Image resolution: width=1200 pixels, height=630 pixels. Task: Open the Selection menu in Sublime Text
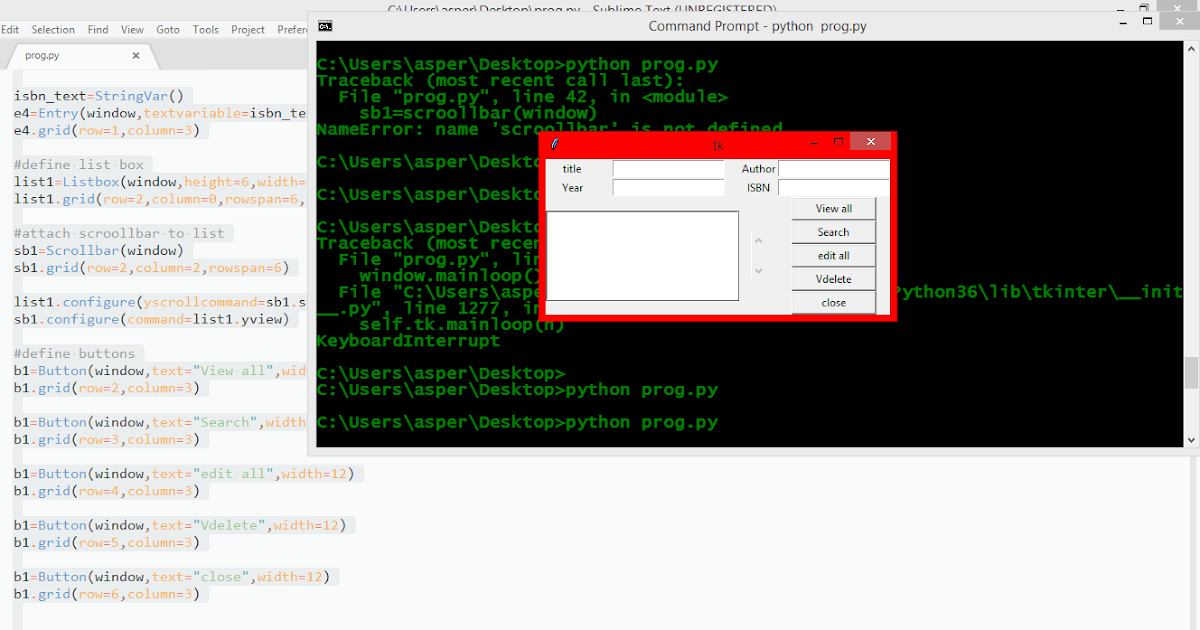click(x=53, y=29)
